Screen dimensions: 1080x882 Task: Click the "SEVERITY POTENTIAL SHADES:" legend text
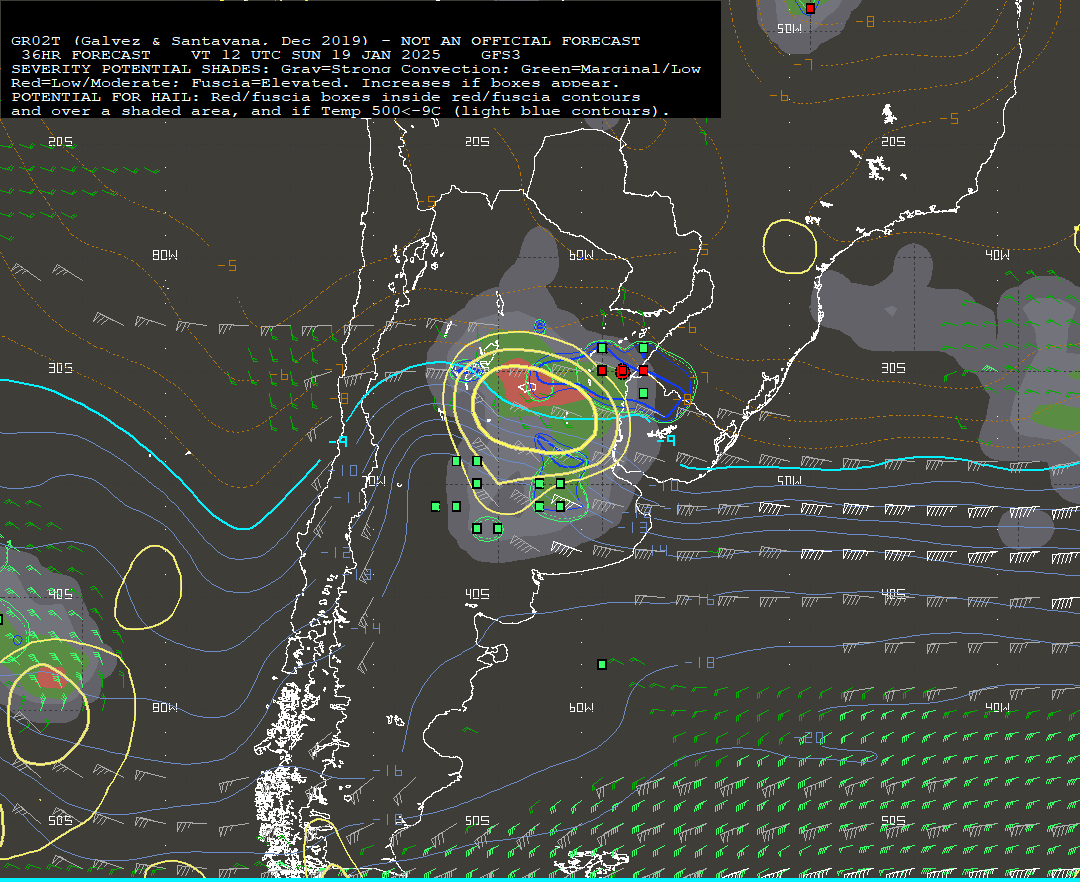click(x=141, y=69)
